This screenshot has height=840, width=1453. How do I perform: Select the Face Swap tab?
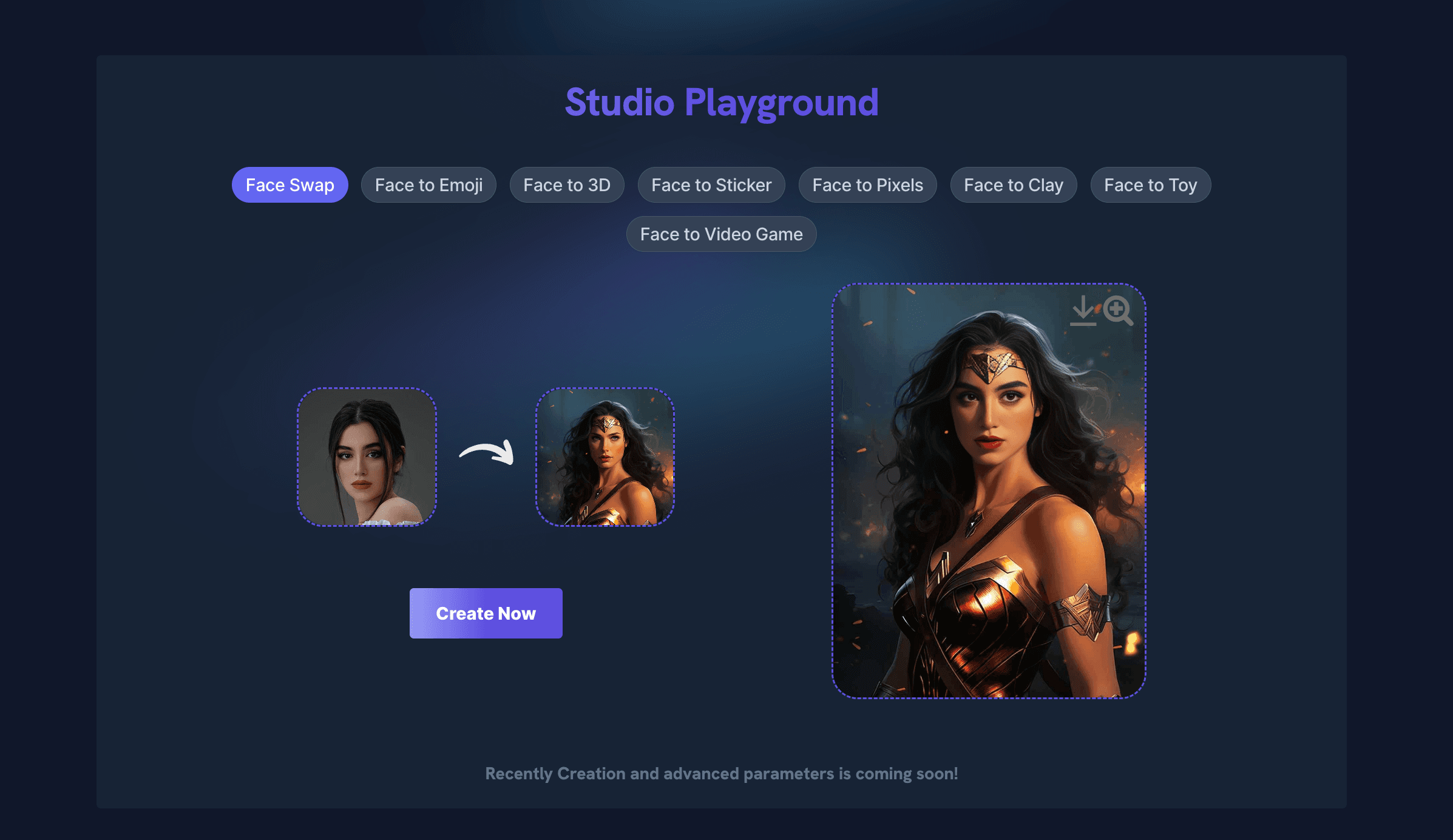coord(290,185)
